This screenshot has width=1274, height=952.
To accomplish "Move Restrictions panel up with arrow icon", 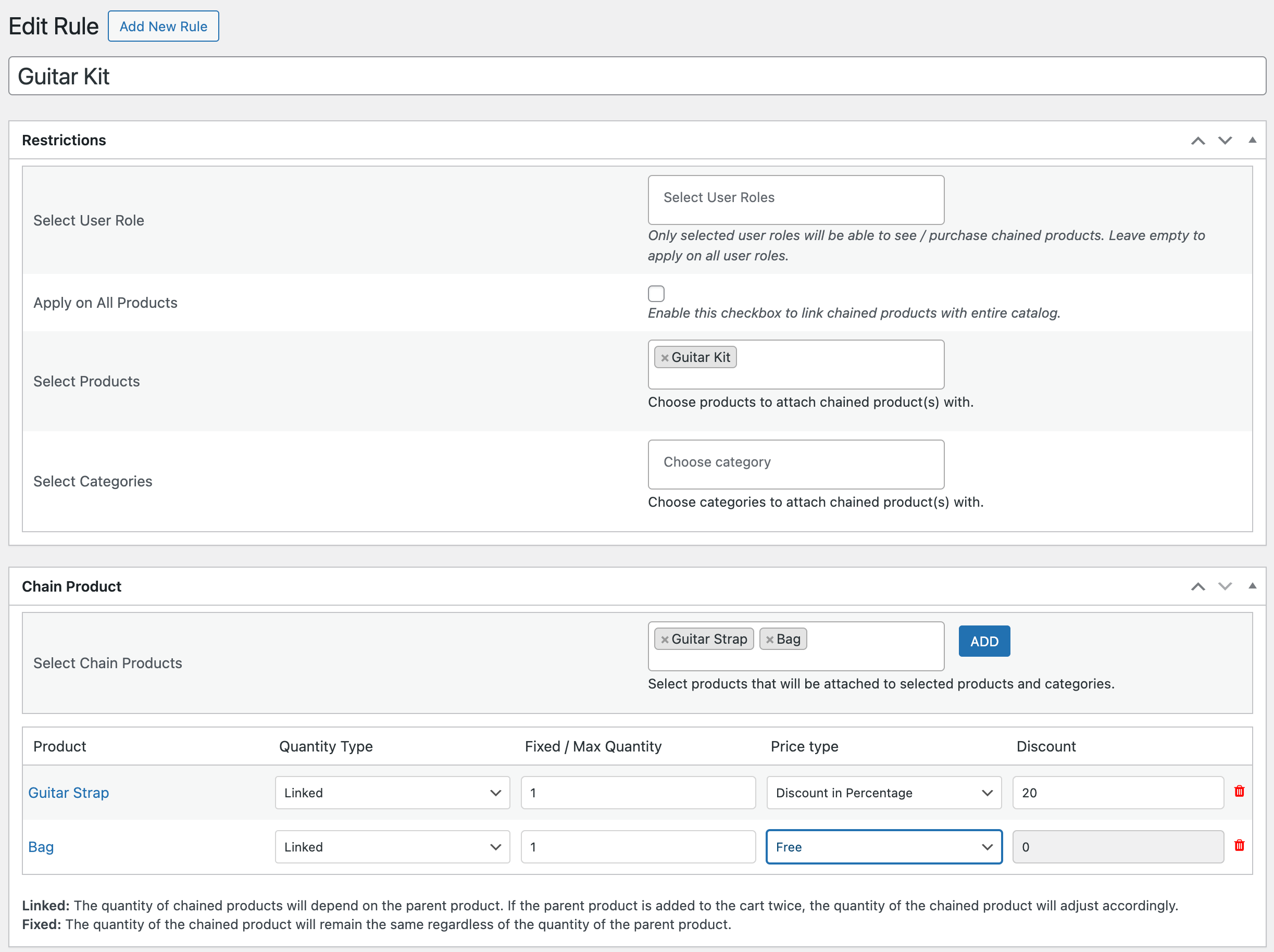I will tap(1198, 140).
